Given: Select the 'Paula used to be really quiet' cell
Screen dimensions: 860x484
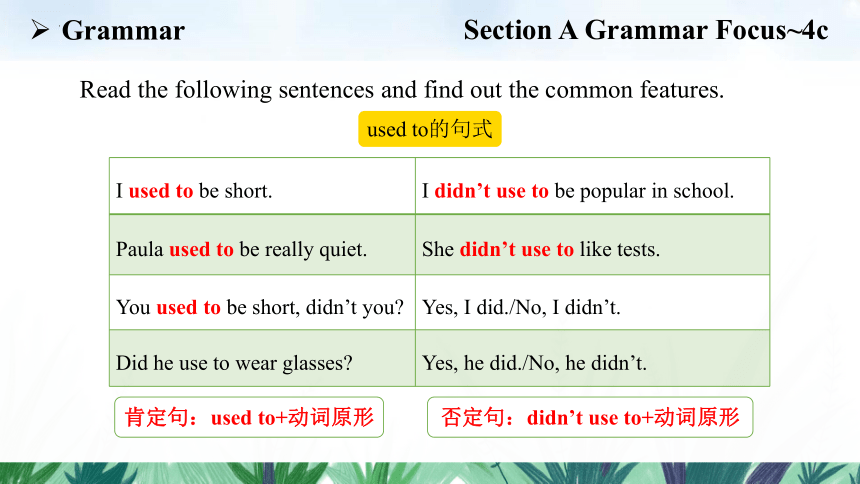Looking at the screenshot, I should point(262,245).
